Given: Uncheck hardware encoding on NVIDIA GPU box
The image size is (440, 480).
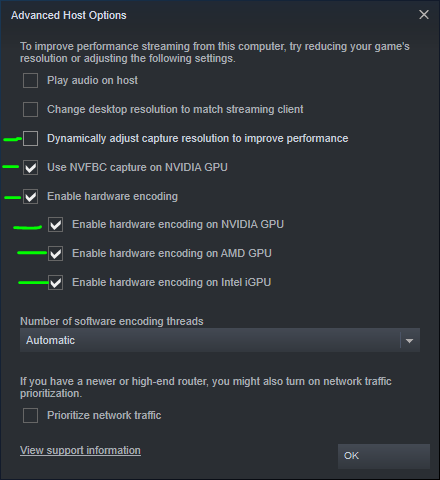Looking at the screenshot, I should (55, 225).
